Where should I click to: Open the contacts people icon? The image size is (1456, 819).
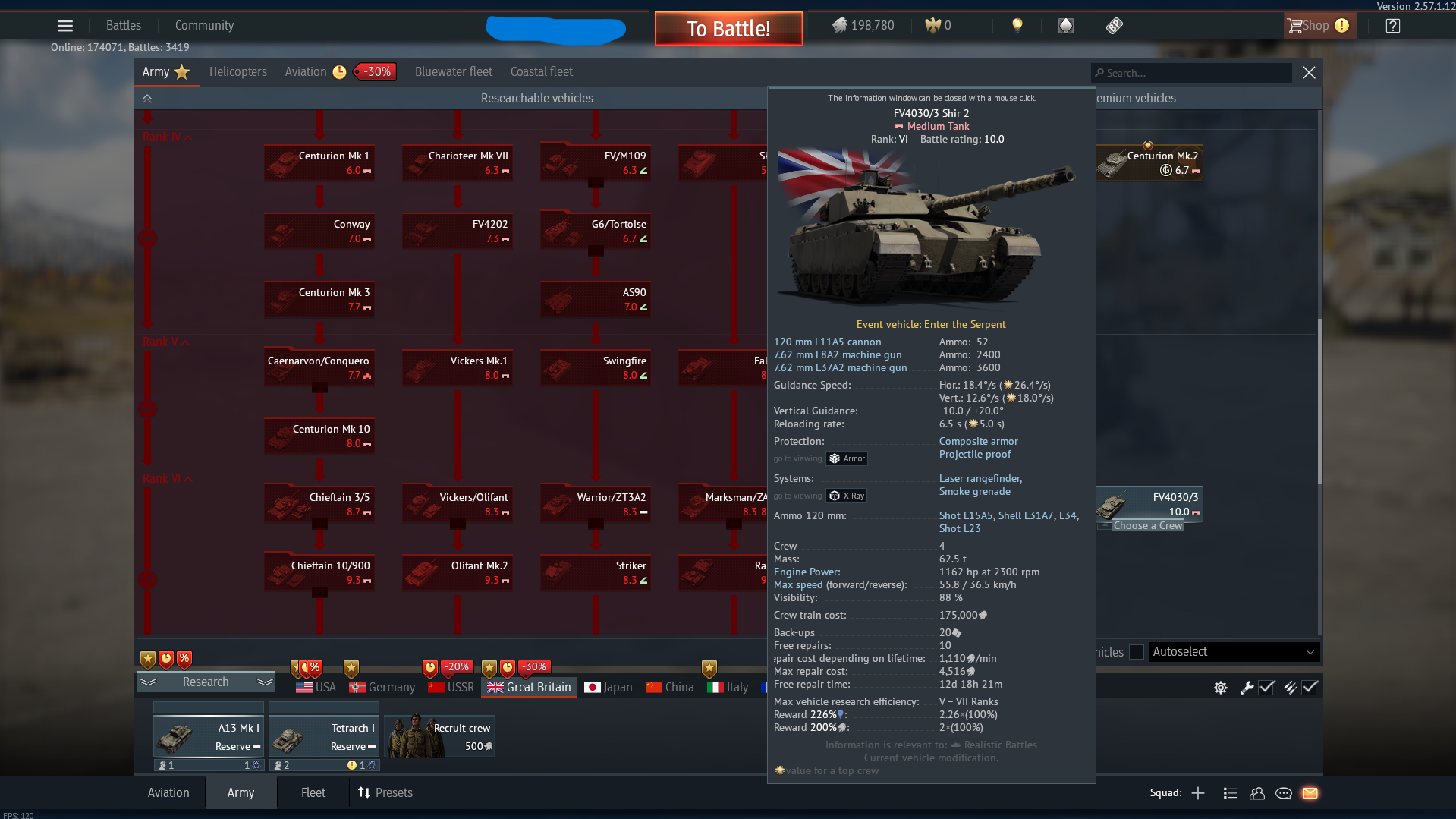pos(1257,793)
